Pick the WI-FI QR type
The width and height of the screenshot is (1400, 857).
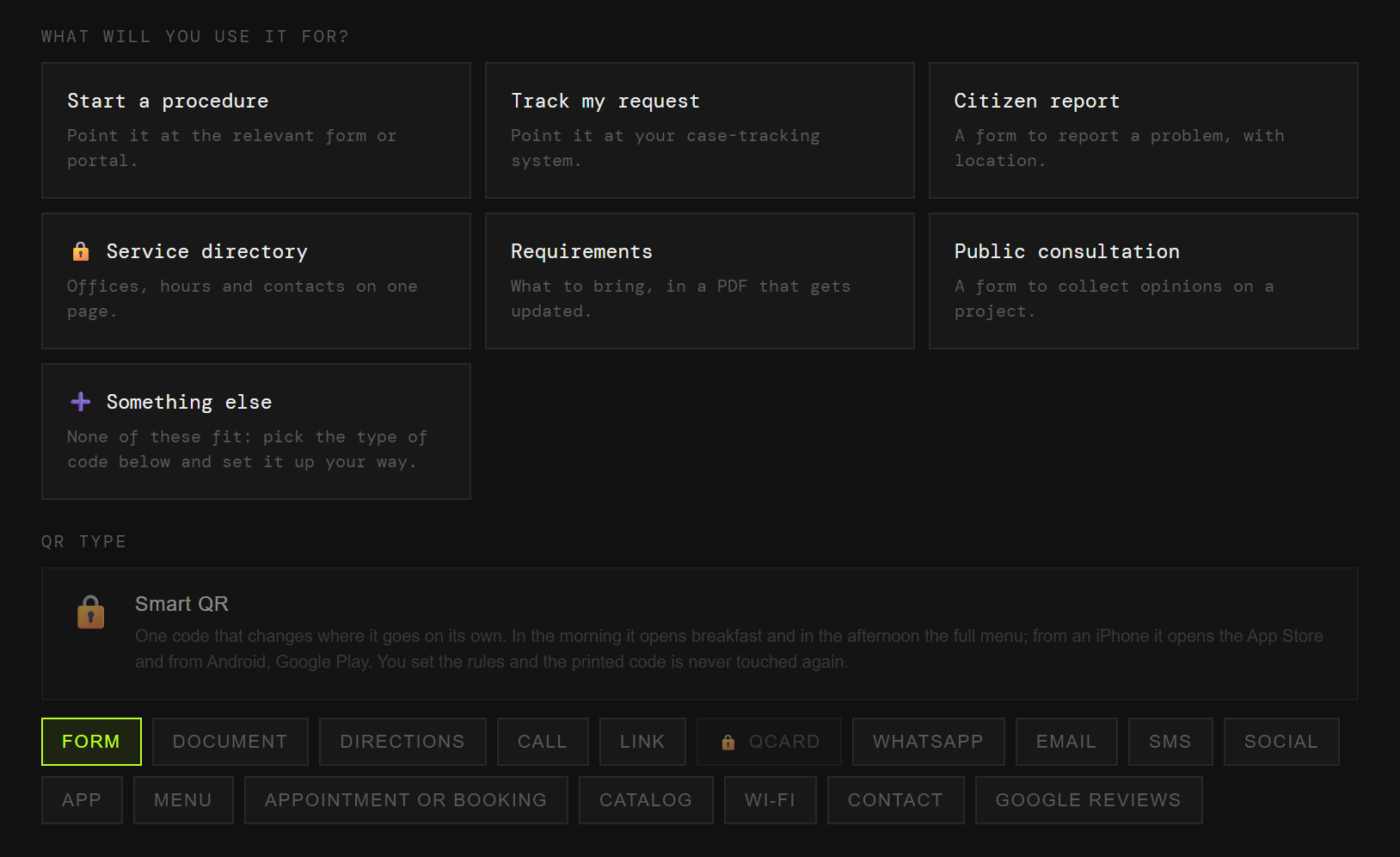(x=771, y=800)
